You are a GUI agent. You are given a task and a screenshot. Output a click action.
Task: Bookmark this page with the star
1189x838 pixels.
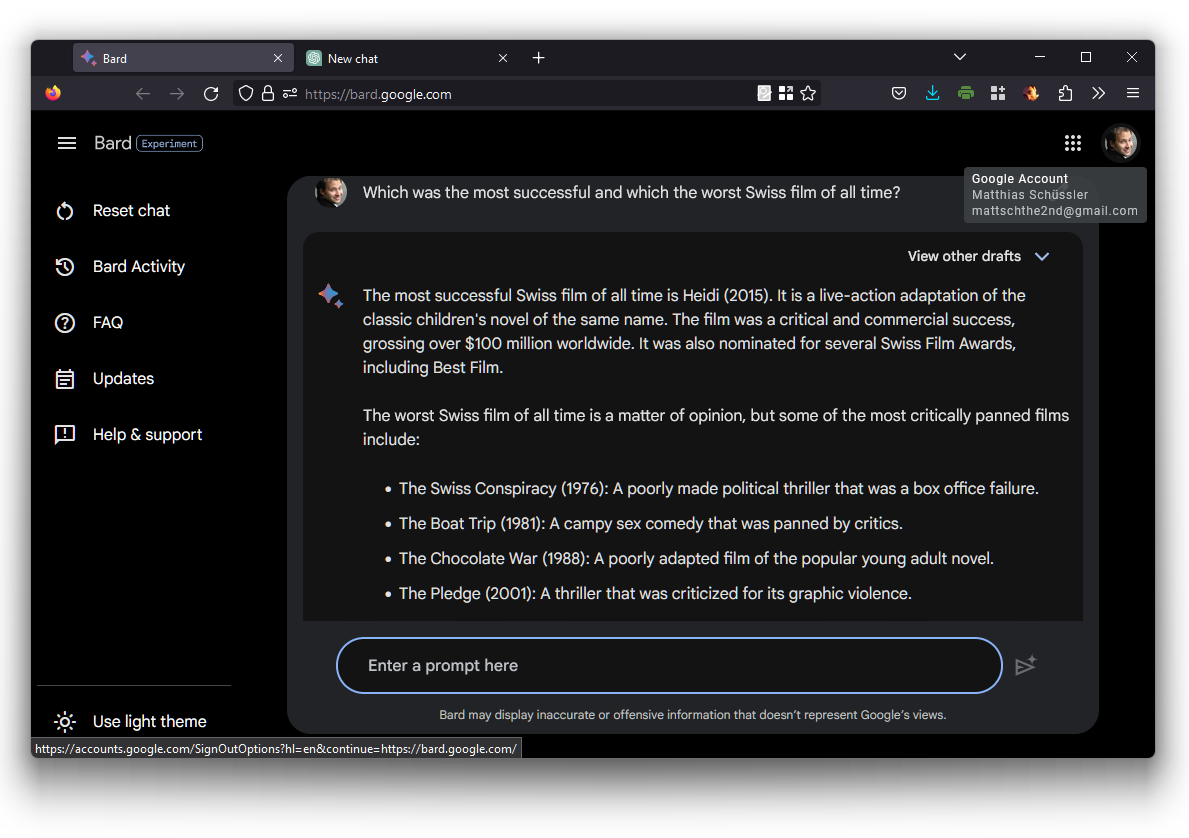pyautogui.click(x=808, y=93)
